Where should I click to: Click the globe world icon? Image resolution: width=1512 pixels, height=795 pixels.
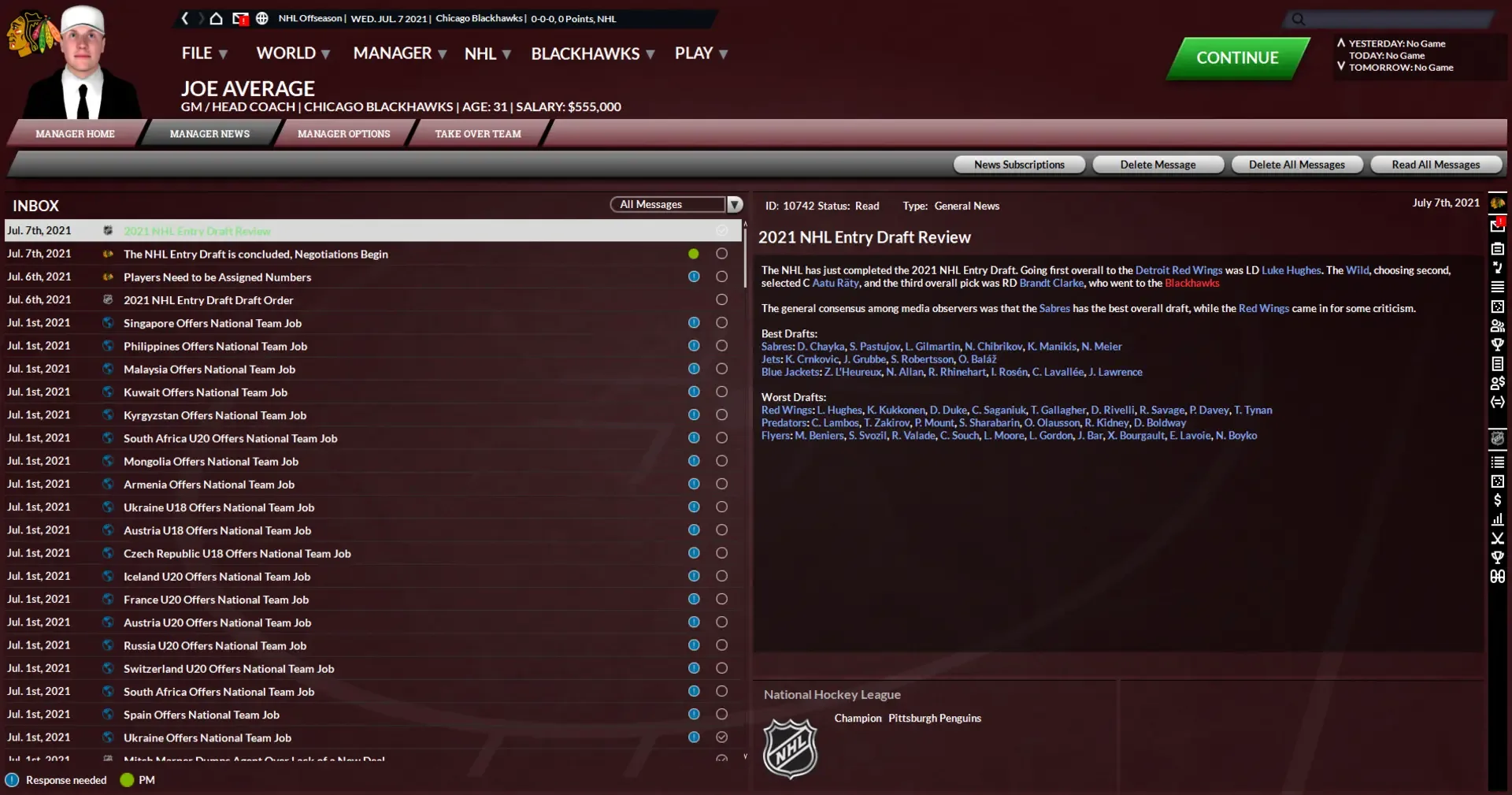pyautogui.click(x=262, y=18)
